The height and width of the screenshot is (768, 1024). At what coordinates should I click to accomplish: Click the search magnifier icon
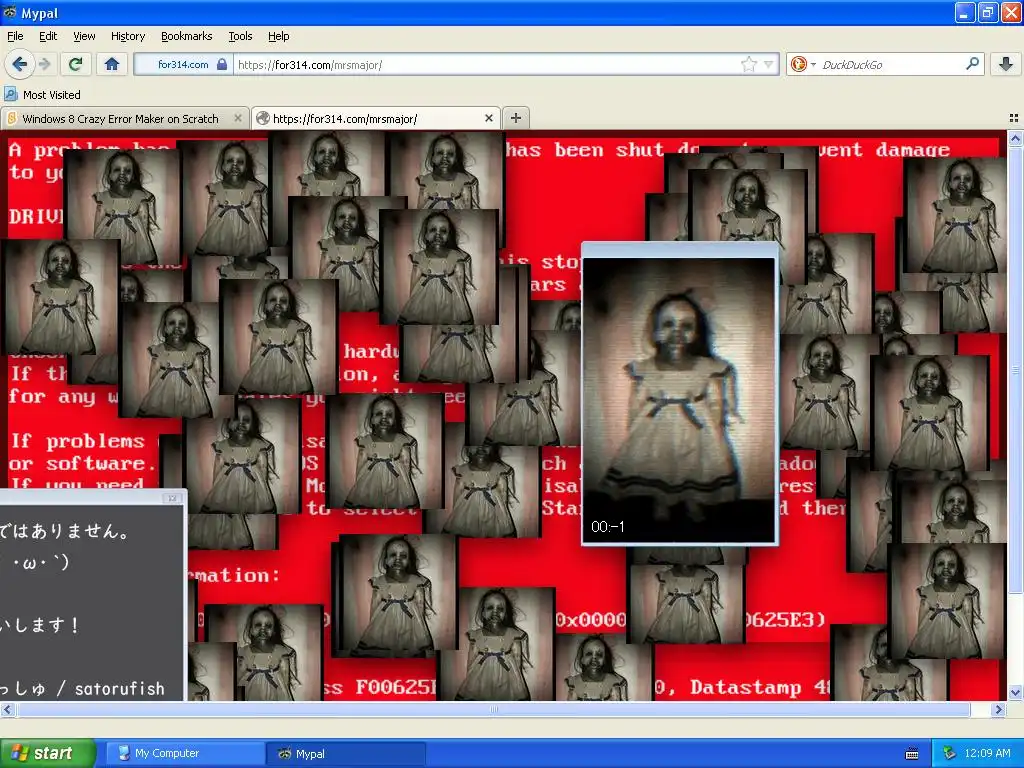coord(972,64)
